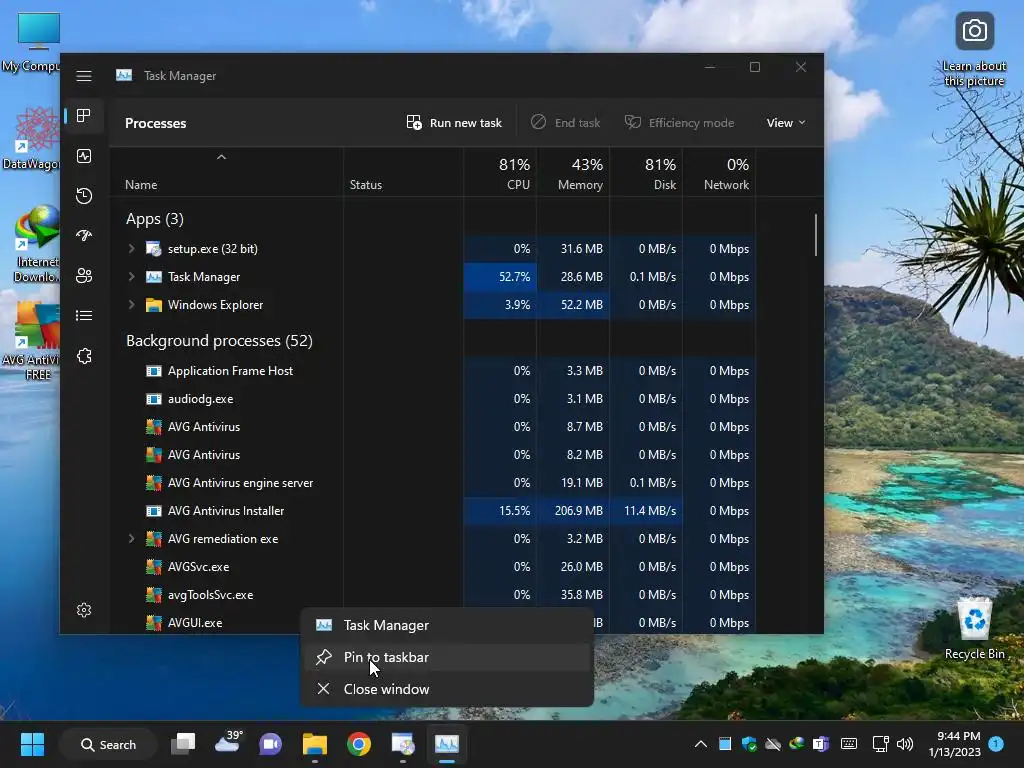The image size is (1024, 768).
Task: Open touch keyboard tray icon
Action: point(849,743)
